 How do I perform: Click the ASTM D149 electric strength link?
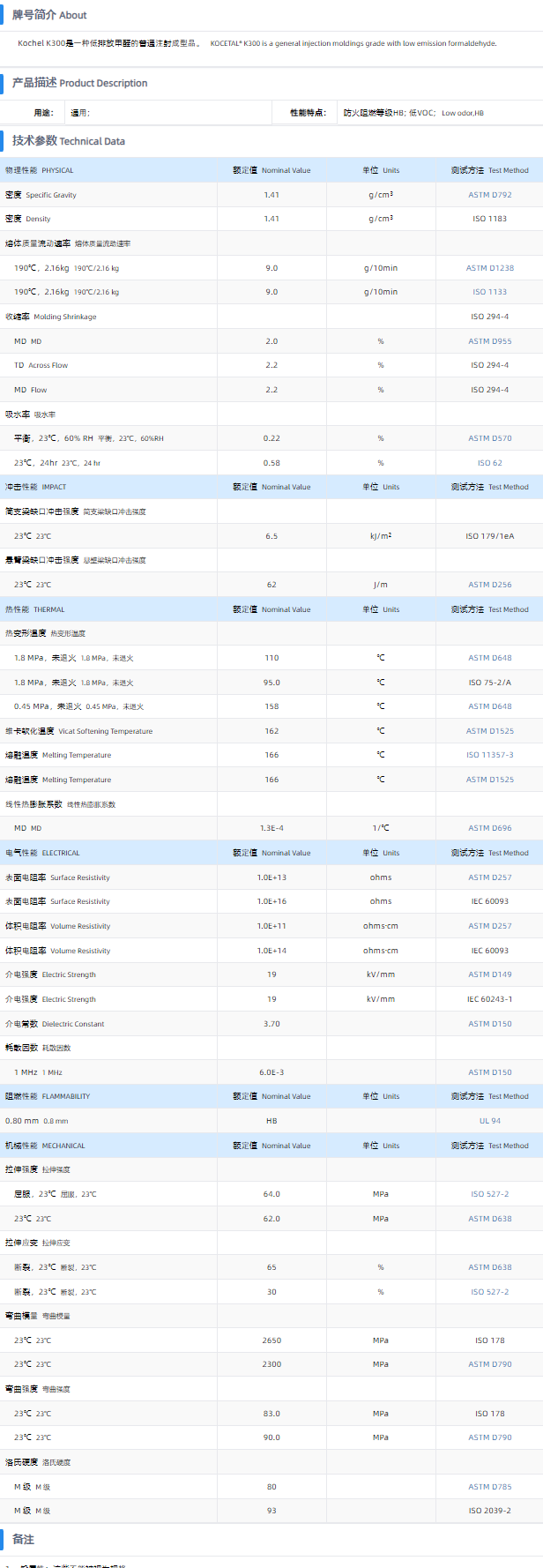(489, 974)
